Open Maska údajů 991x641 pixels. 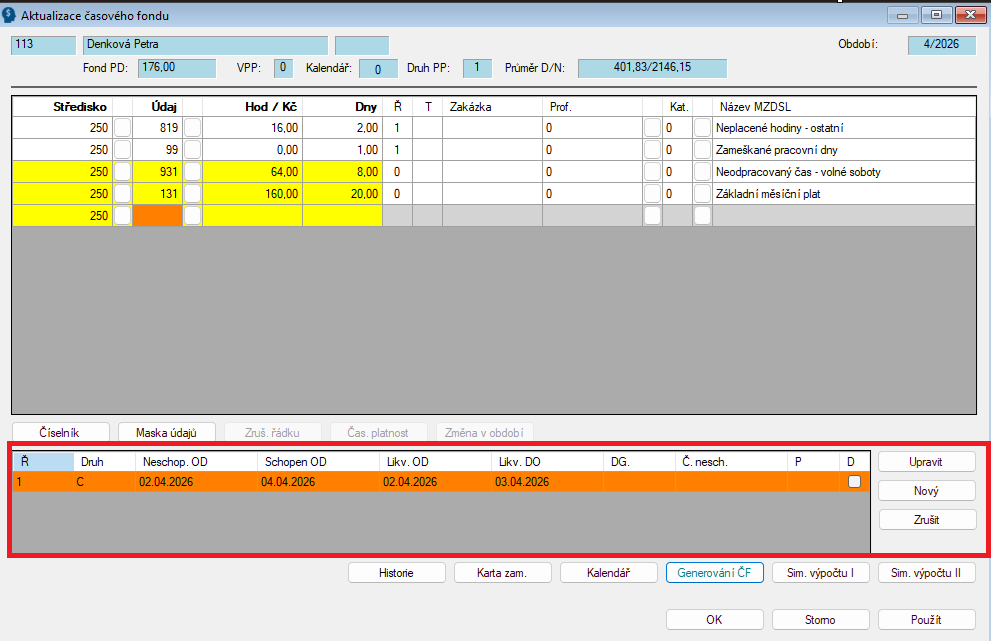point(167,432)
